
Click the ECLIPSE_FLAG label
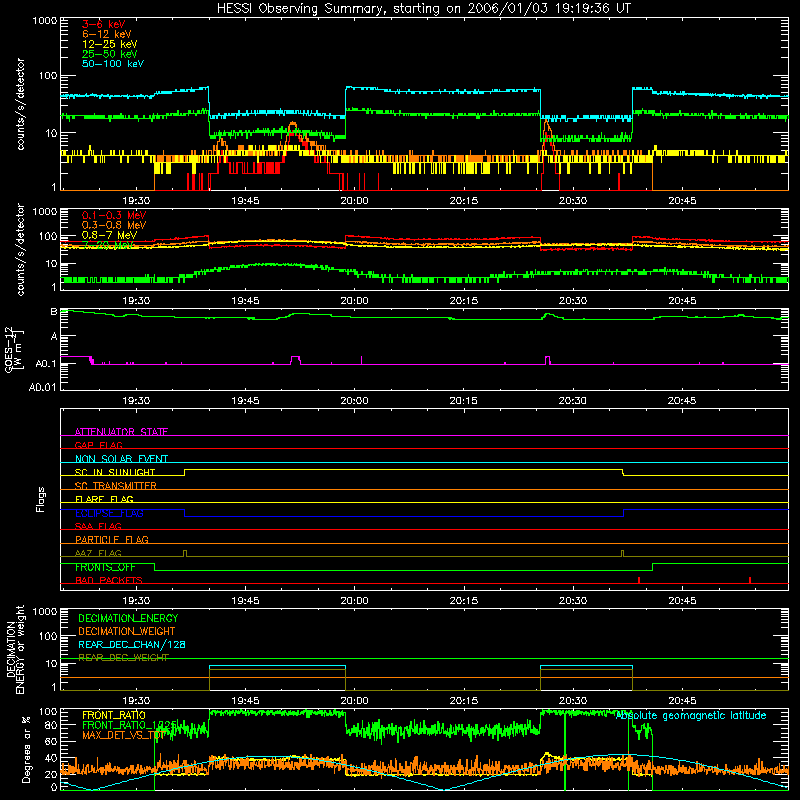click(x=109, y=513)
